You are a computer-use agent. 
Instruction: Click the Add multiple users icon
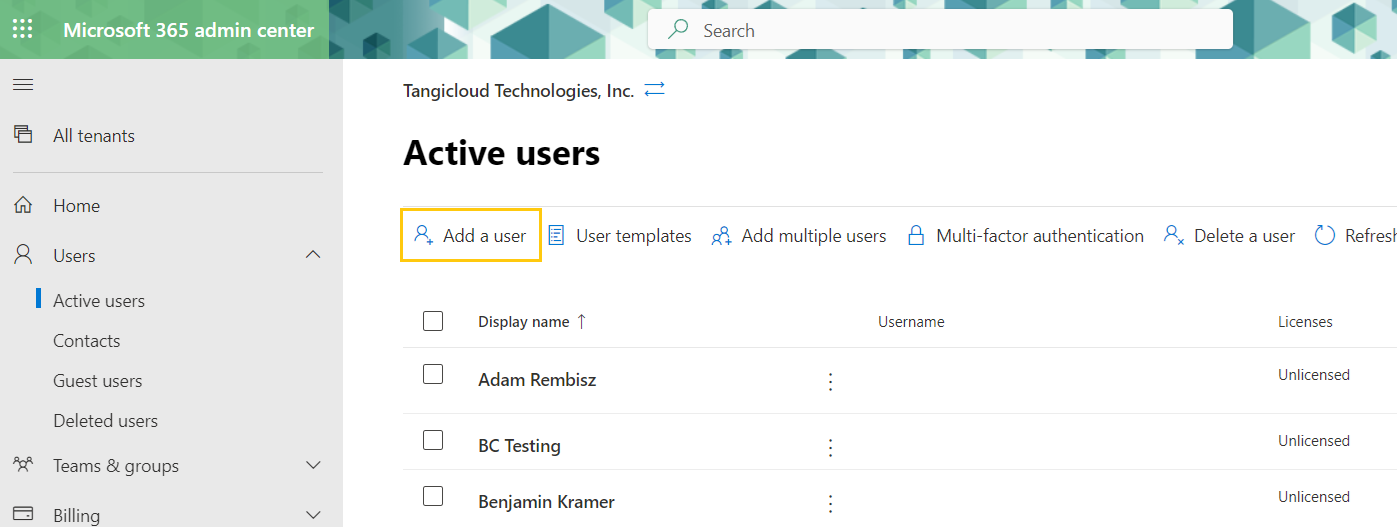(x=721, y=236)
